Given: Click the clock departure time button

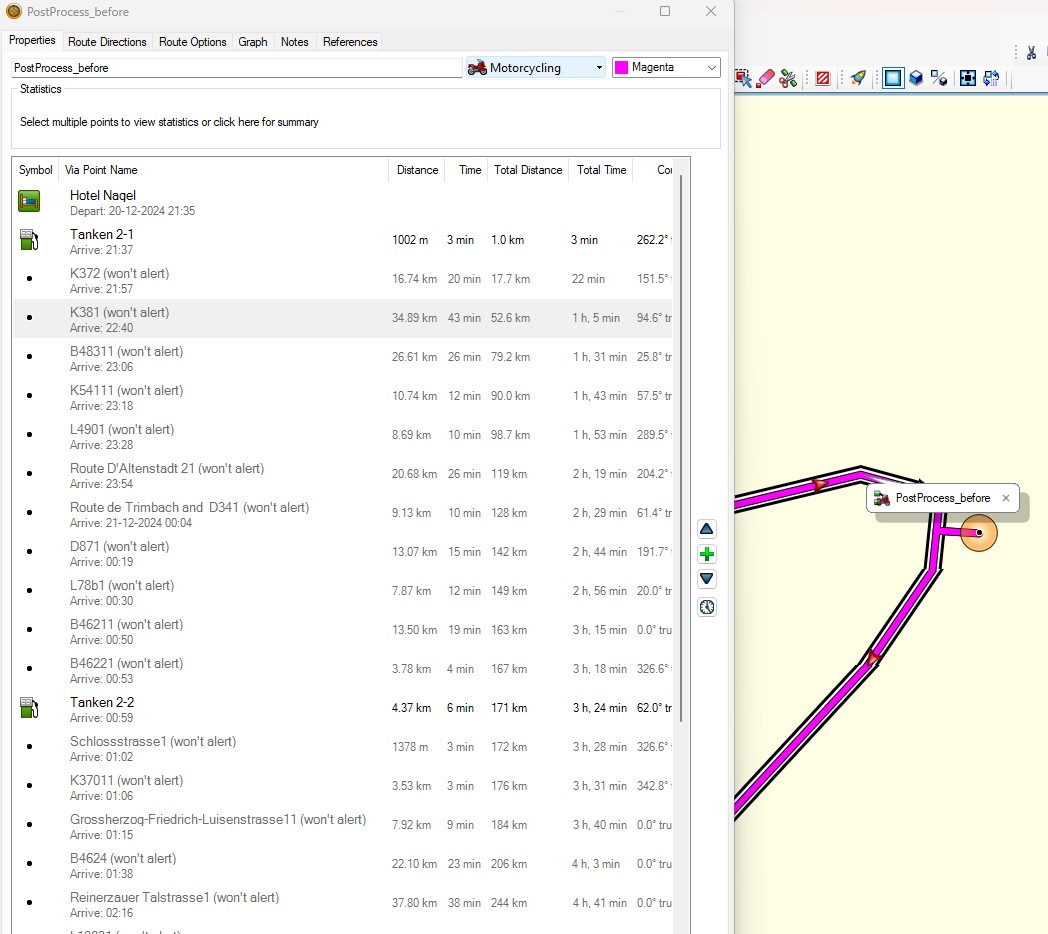Looking at the screenshot, I should (707, 607).
